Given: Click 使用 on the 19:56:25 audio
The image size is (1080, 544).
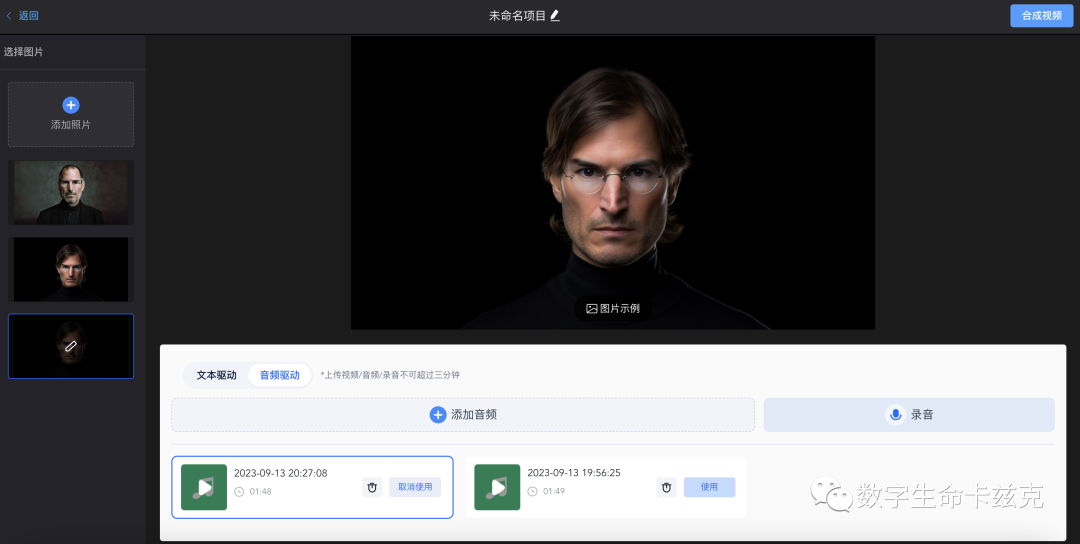Looking at the screenshot, I should (709, 487).
